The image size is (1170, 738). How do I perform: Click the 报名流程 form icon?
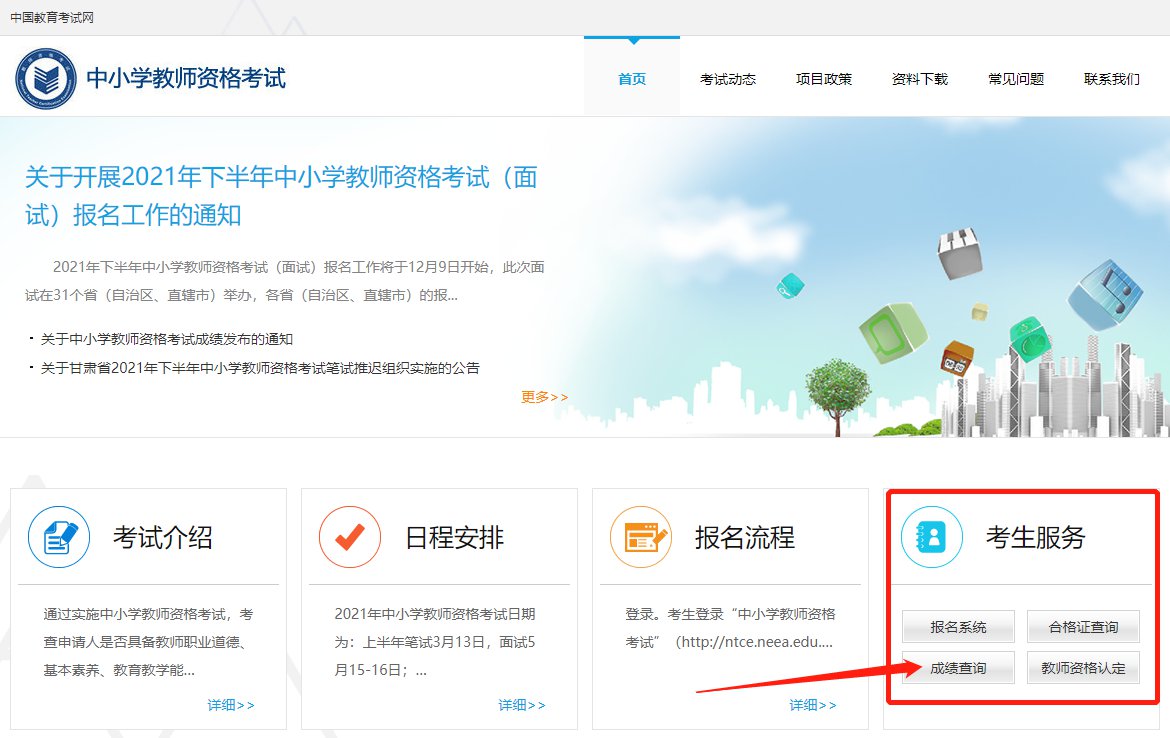click(640, 537)
